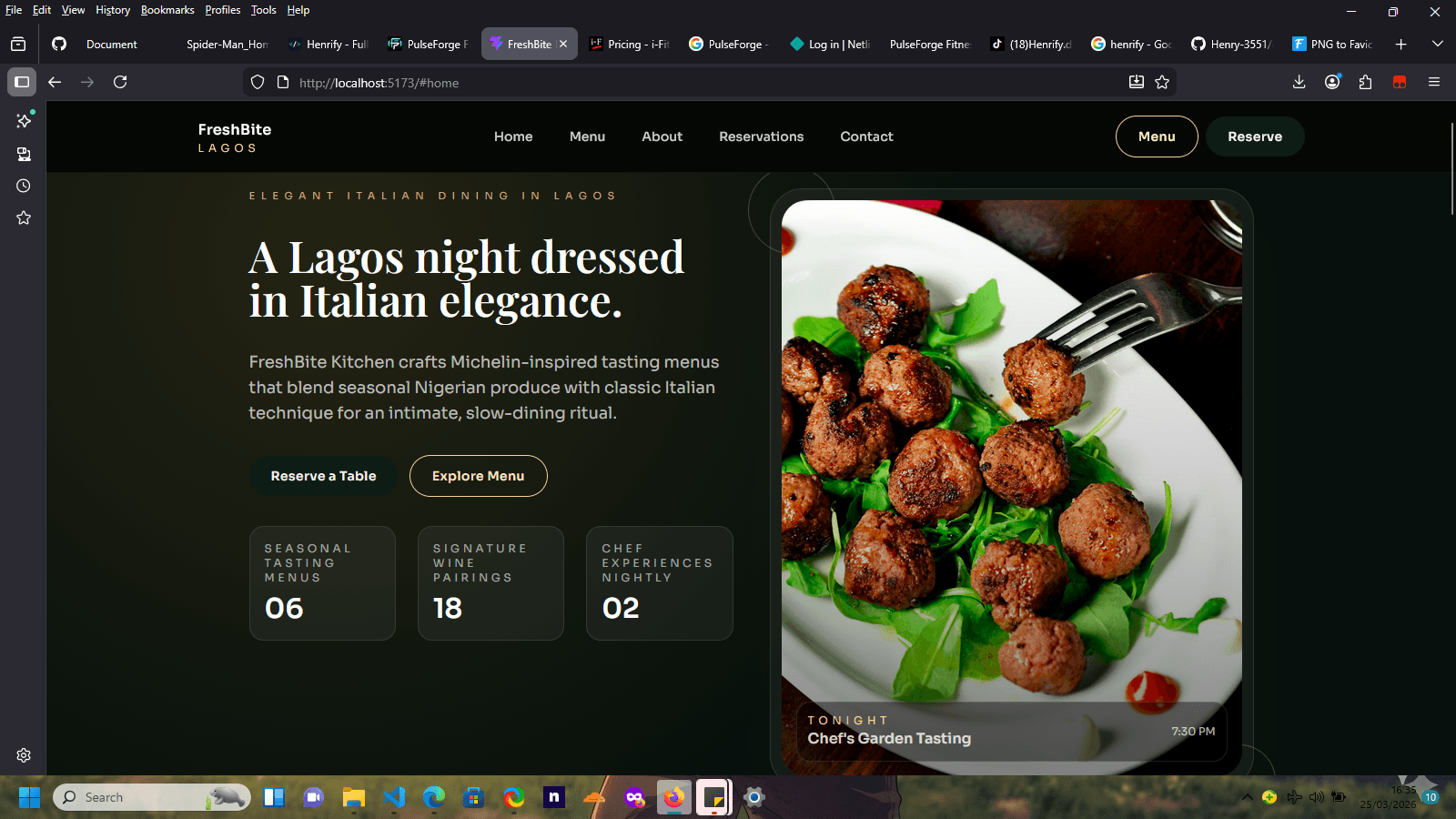The height and width of the screenshot is (819, 1456).
Task: Expand the list all tabs dropdown
Action: (1438, 44)
